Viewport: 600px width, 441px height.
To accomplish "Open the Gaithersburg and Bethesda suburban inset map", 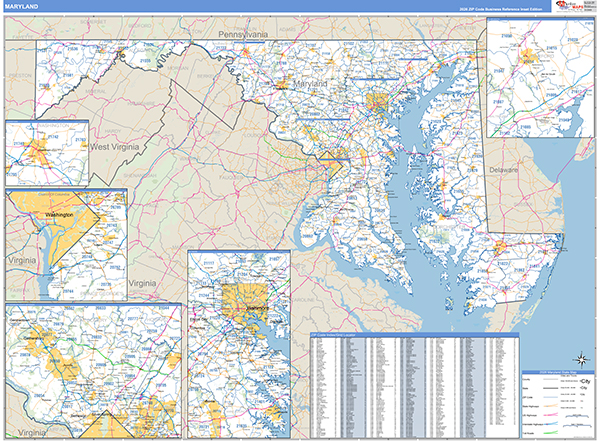I will coord(93,371).
